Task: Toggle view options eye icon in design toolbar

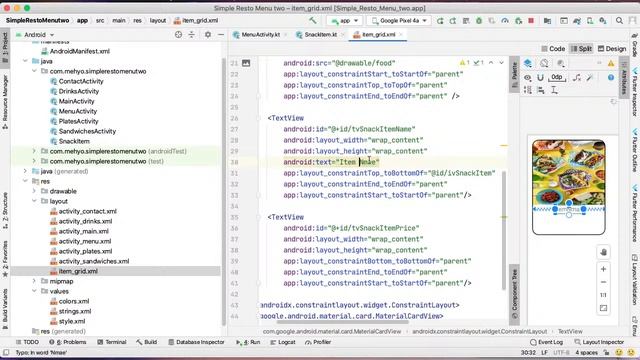Action: pos(528,78)
